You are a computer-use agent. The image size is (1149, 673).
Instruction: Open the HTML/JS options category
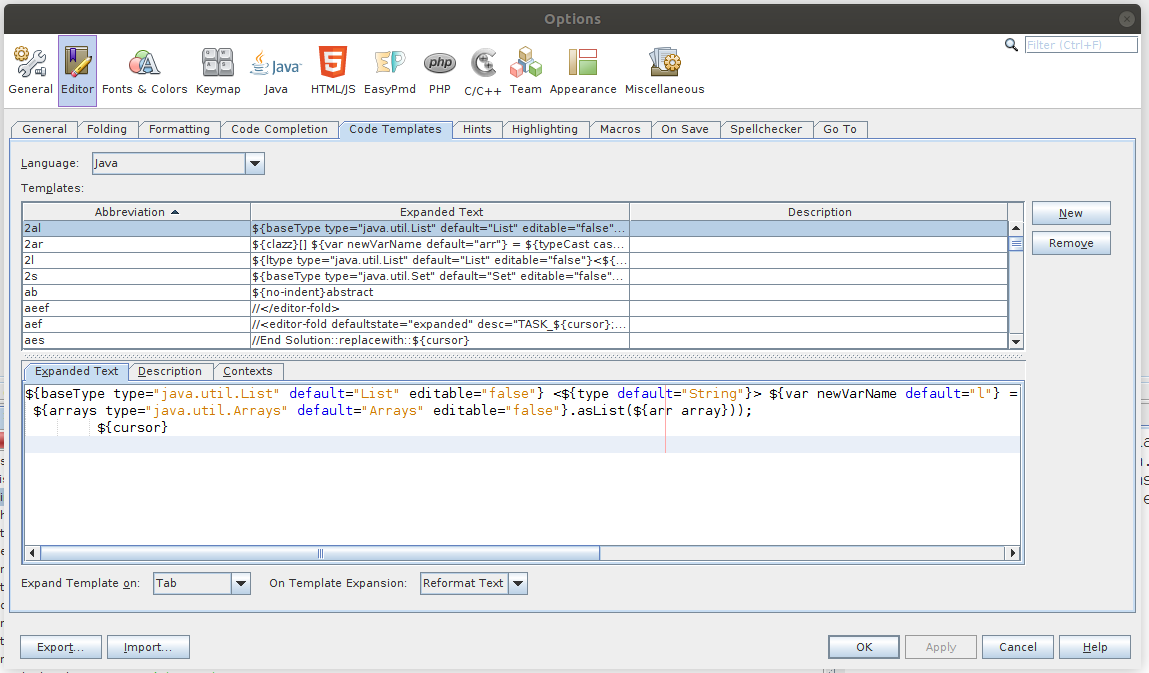tap(333, 70)
